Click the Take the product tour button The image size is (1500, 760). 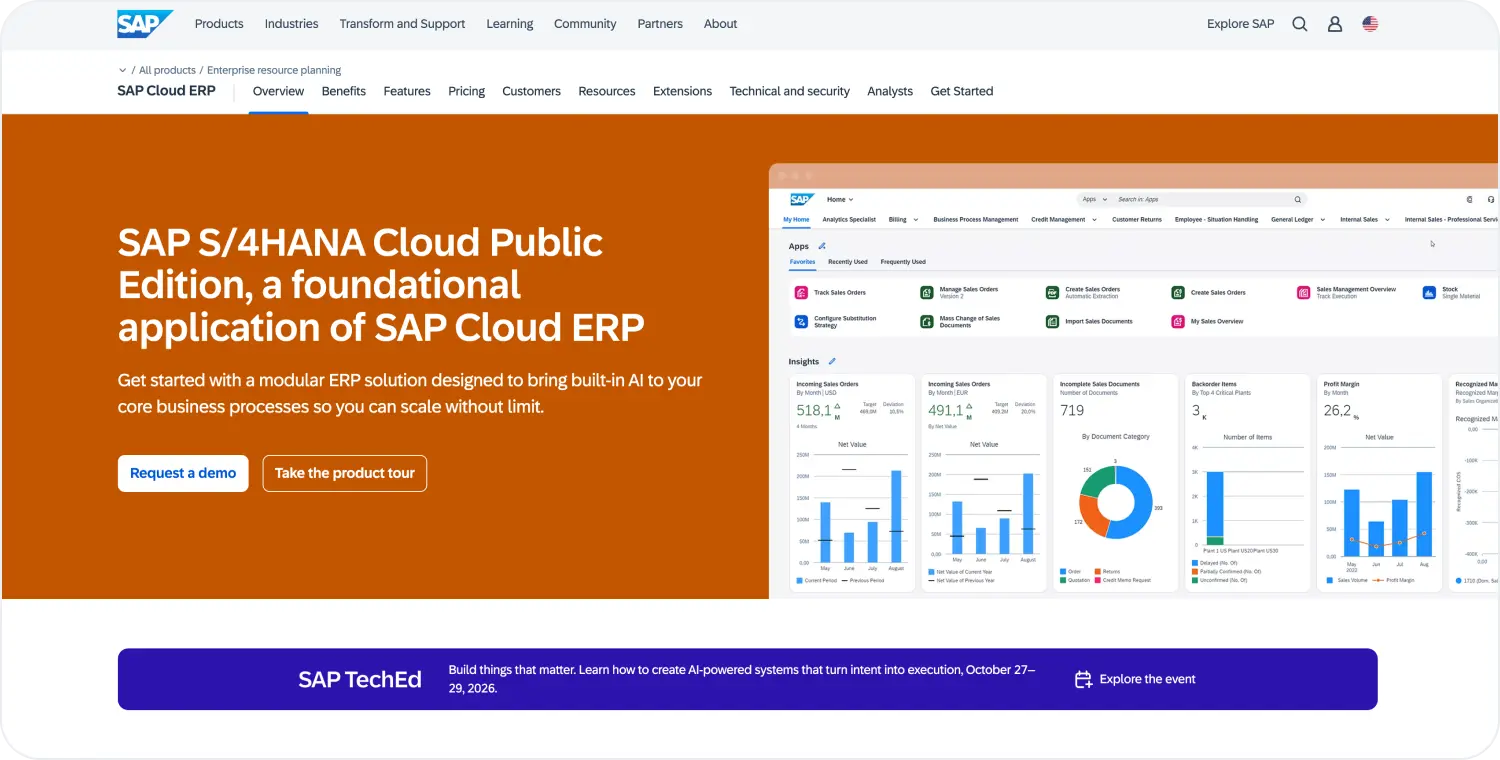pyautogui.click(x=345, y=473)
